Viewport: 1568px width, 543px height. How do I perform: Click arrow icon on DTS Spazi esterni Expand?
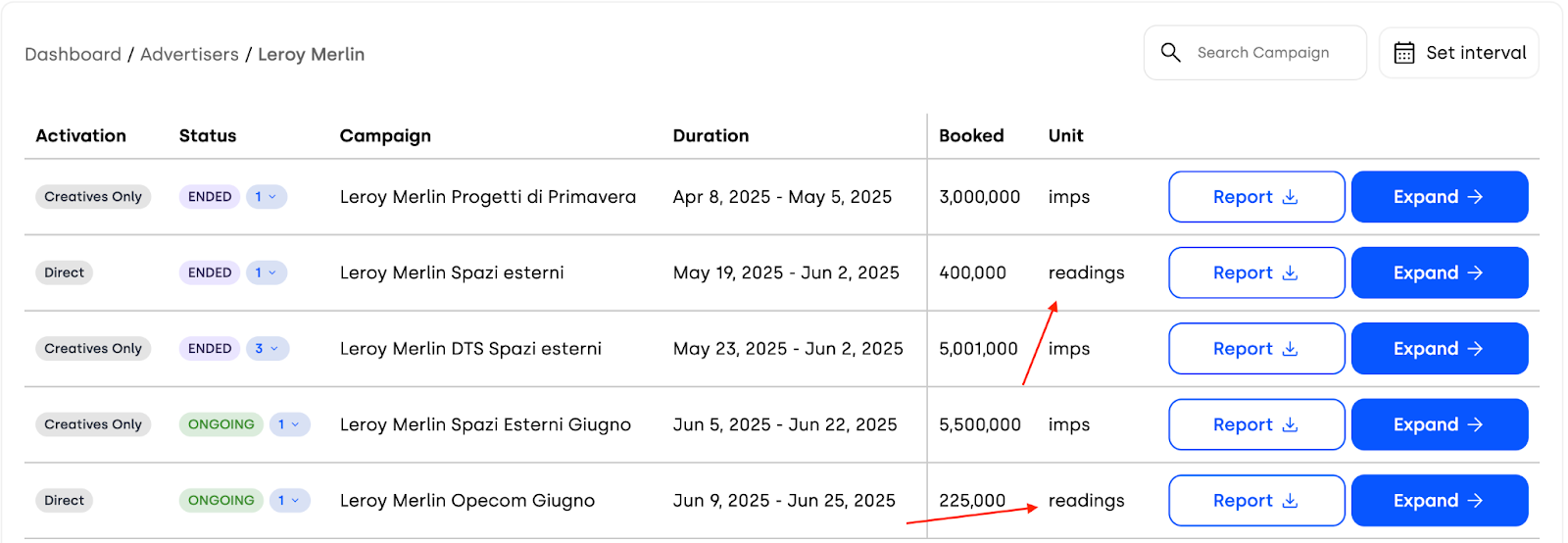coord(1475,349)
